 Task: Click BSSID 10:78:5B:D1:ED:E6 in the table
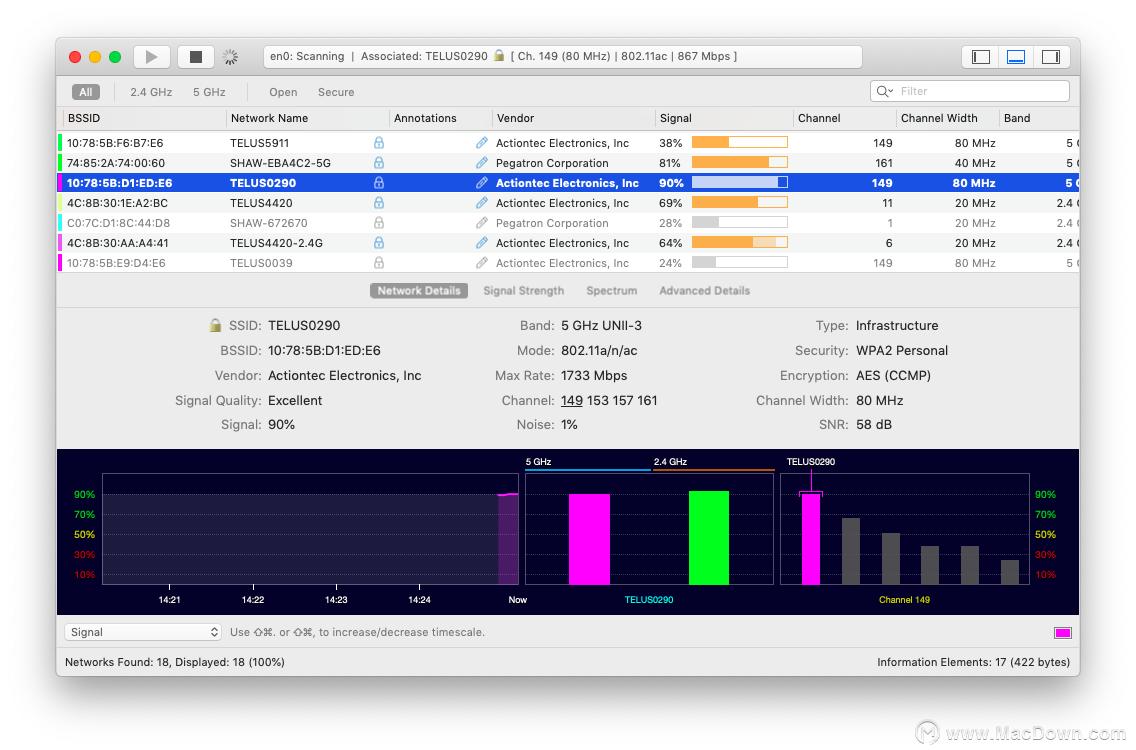(x=120, y=183)
